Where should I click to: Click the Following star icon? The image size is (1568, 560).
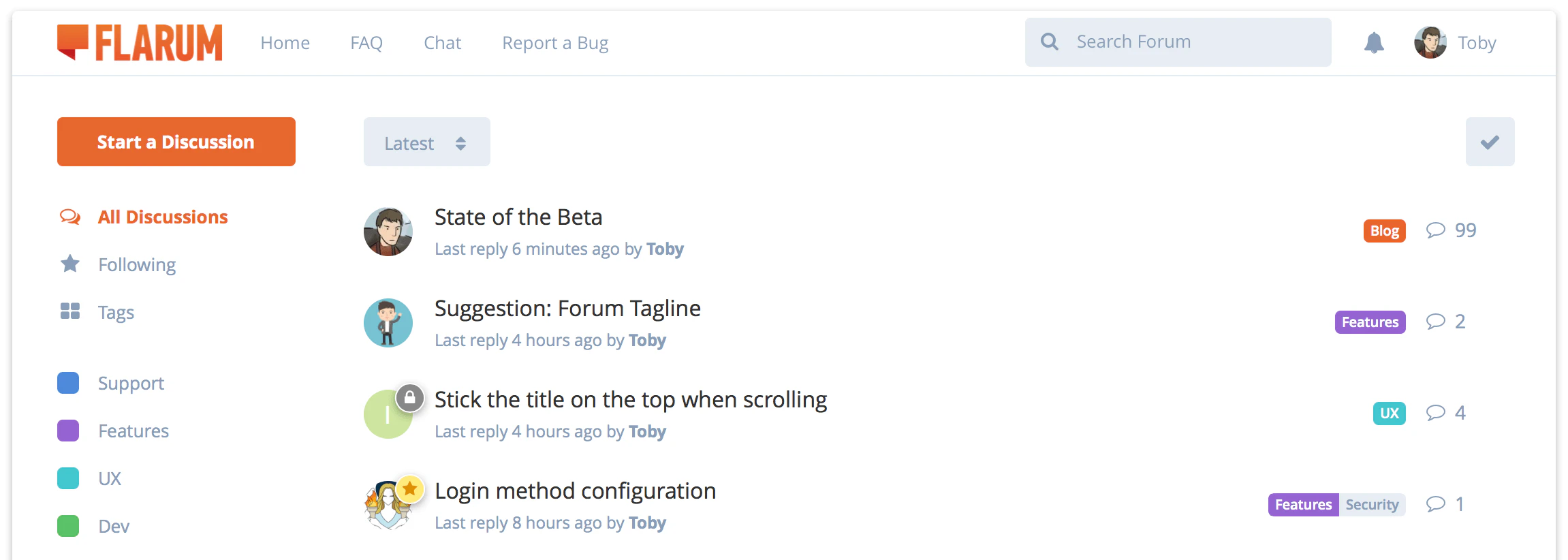click(x=70, y=264)
